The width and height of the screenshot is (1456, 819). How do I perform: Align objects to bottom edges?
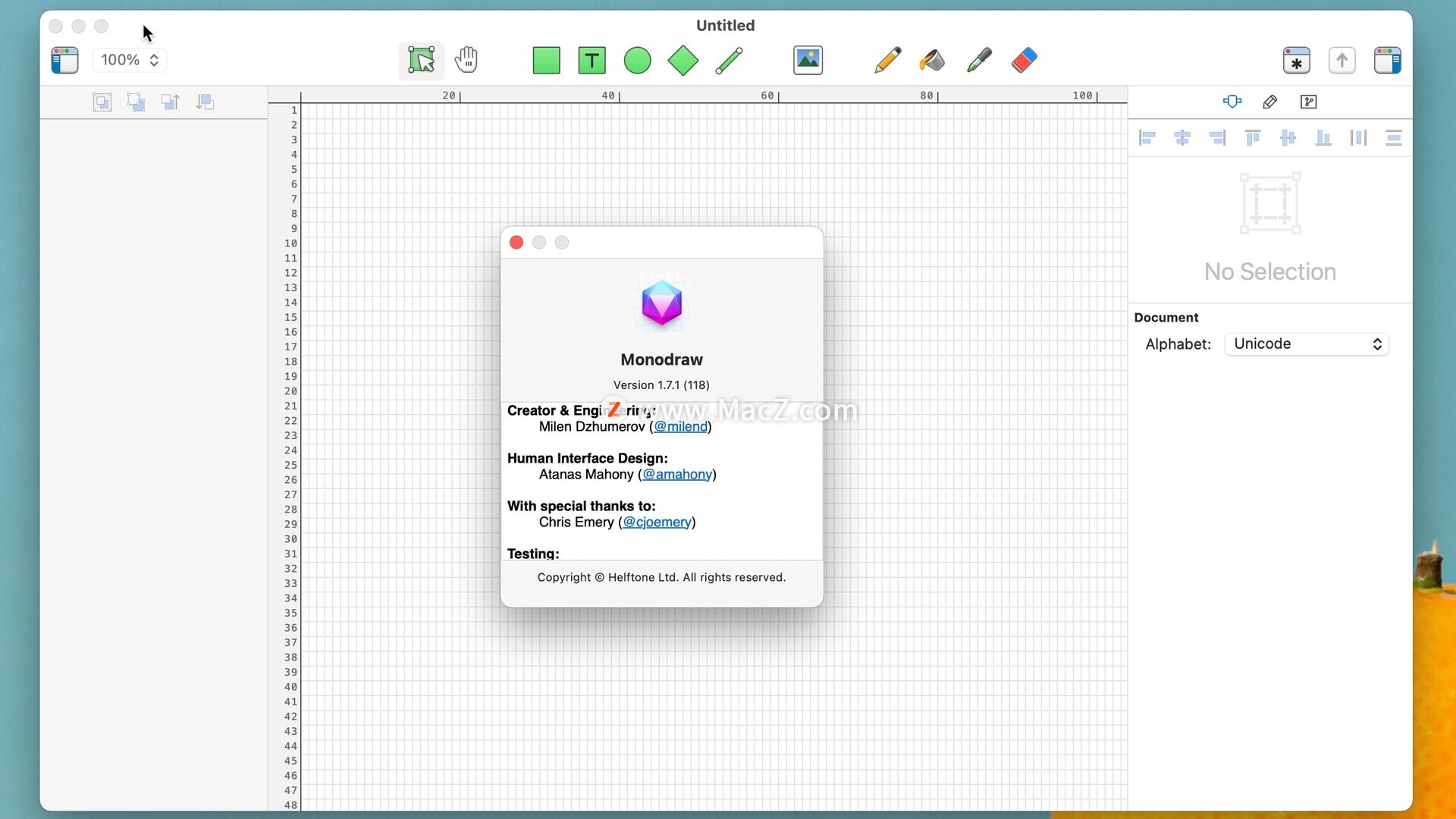tap(1323, 137)
